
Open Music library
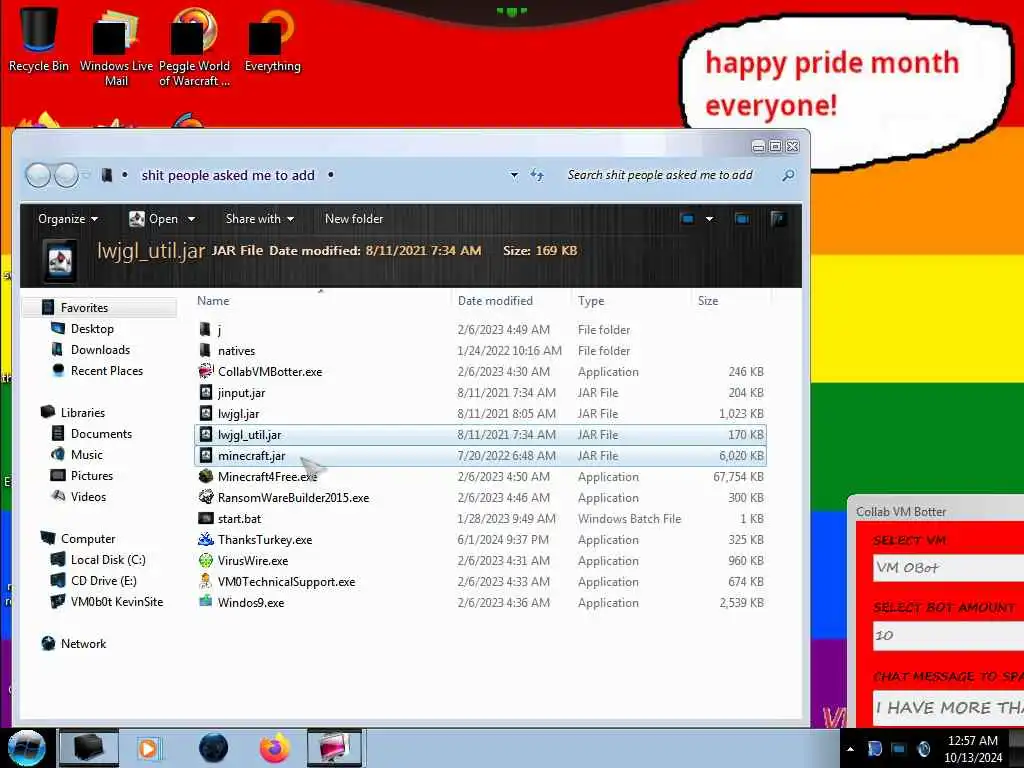pyautogui.click(x=86, y=455)
